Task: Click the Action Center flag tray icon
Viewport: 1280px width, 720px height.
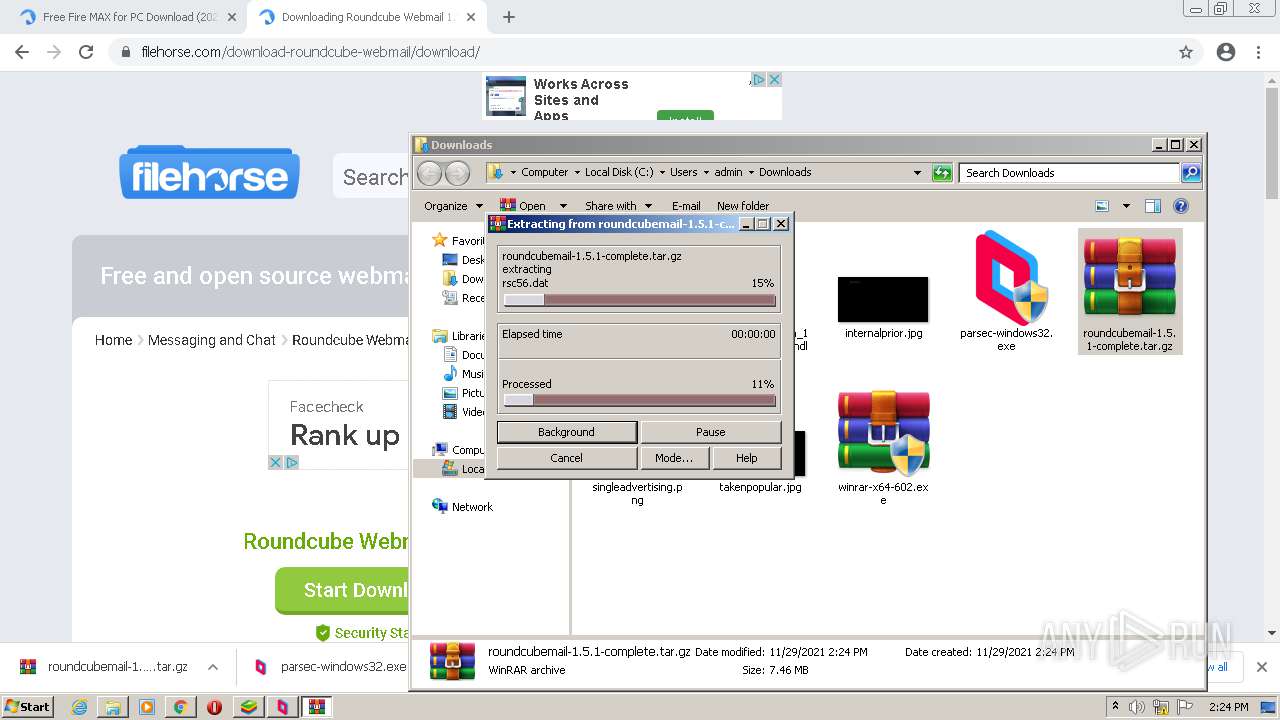Action: click(1185, 707)
